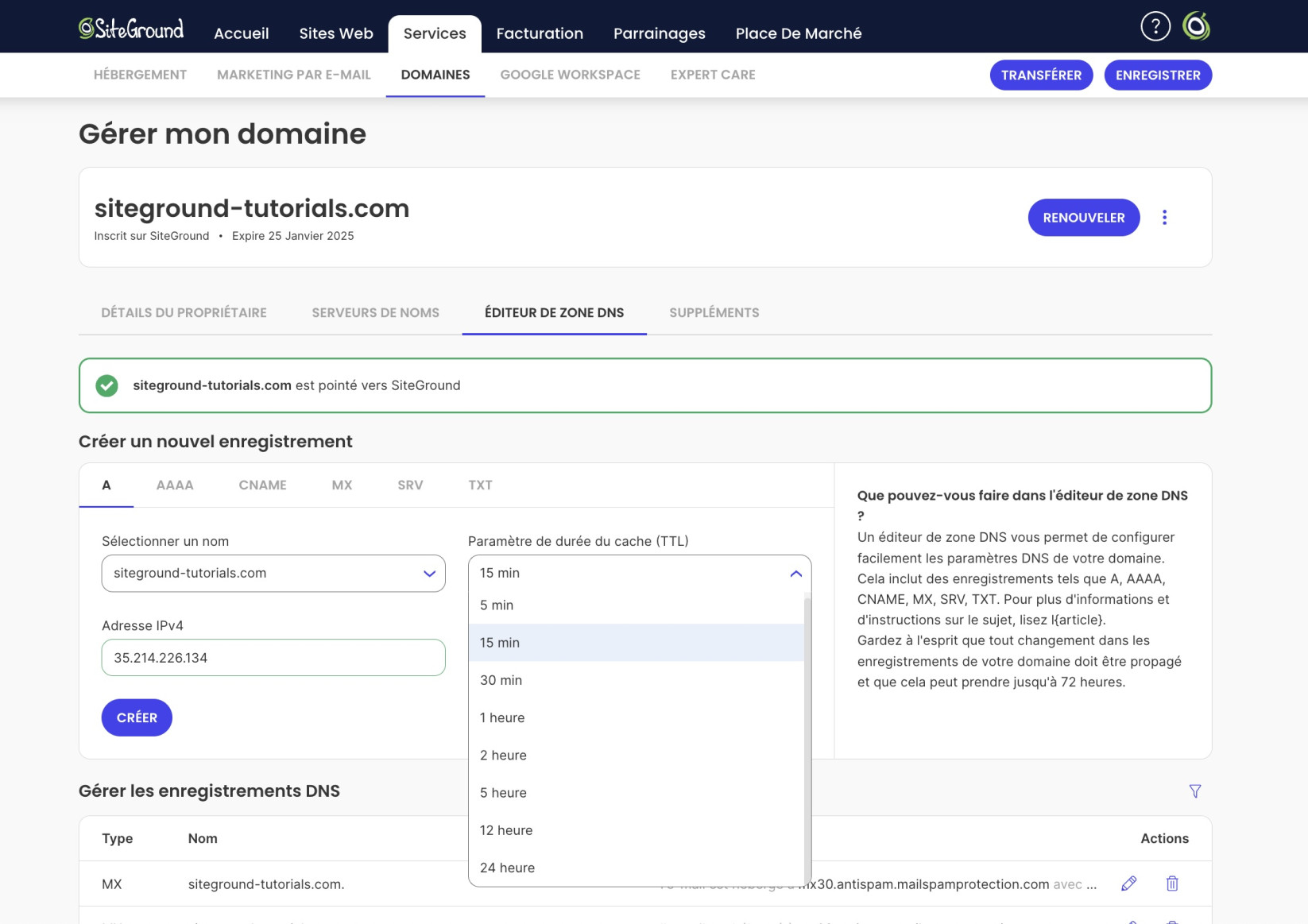
Task: Collapse the TTL dropdown with chevron
Action: [x=795, y=574]
